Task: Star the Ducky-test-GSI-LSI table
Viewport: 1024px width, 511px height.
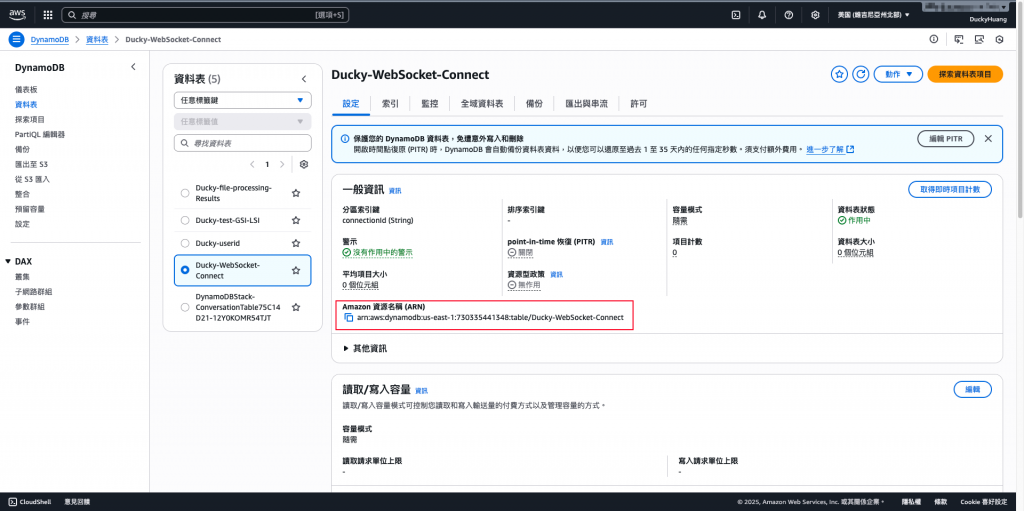Action: point(296,220)
